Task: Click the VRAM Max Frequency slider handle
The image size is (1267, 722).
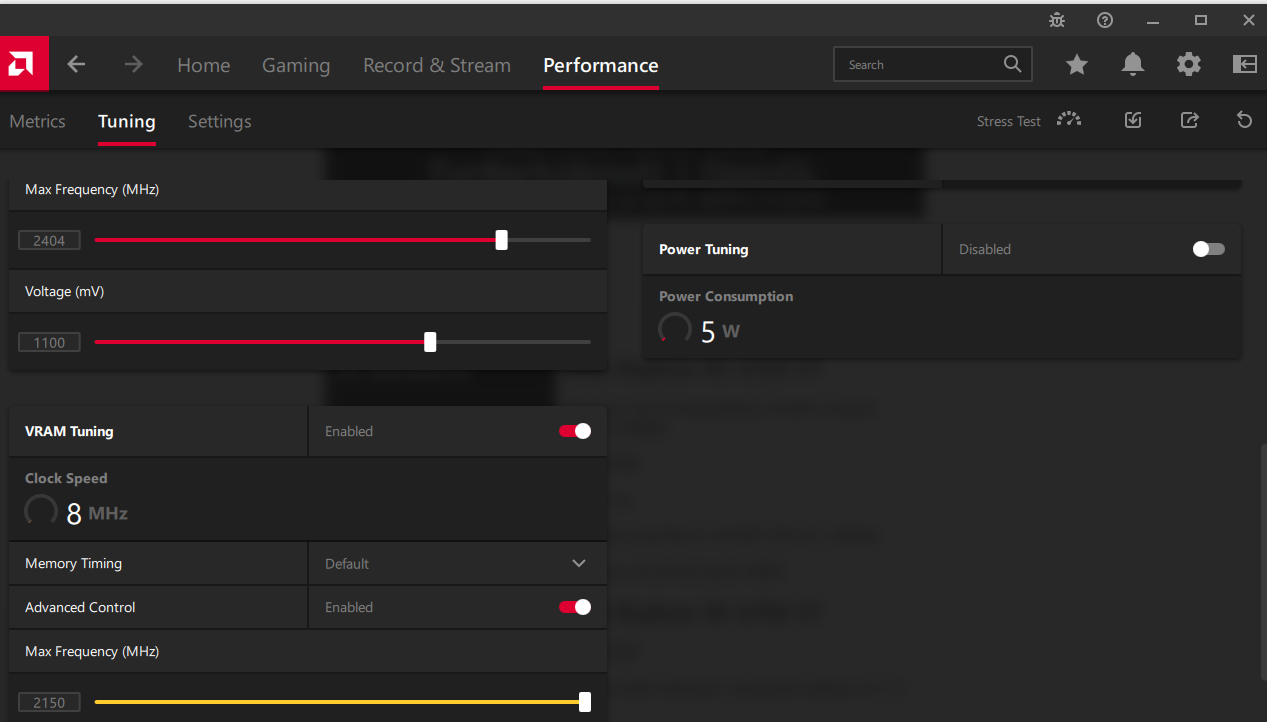Action: 585,702
